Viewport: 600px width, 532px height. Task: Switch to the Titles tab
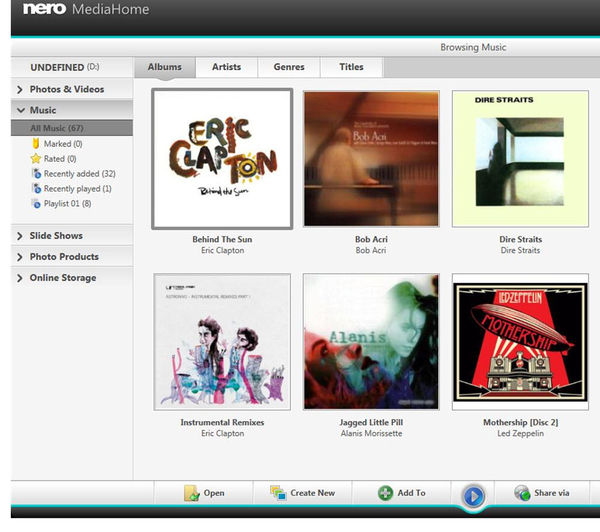[351, 67]
